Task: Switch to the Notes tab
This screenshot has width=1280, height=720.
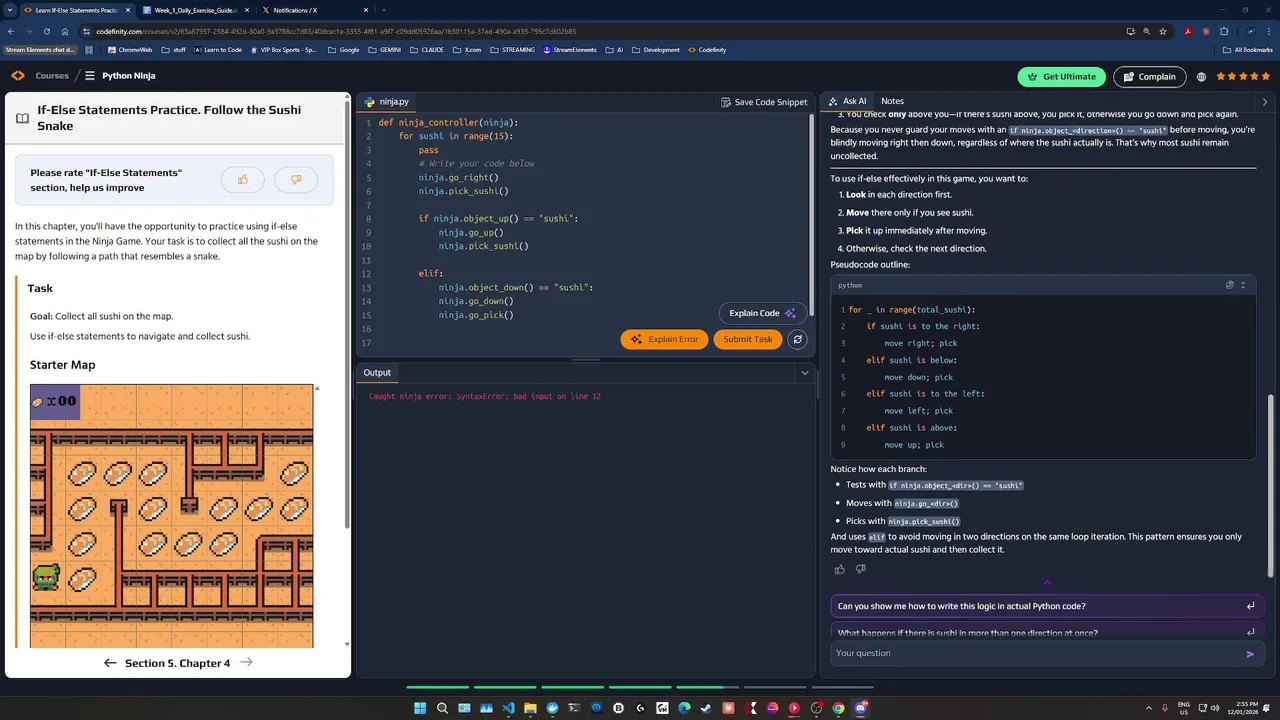Action: tap(892, 101)
